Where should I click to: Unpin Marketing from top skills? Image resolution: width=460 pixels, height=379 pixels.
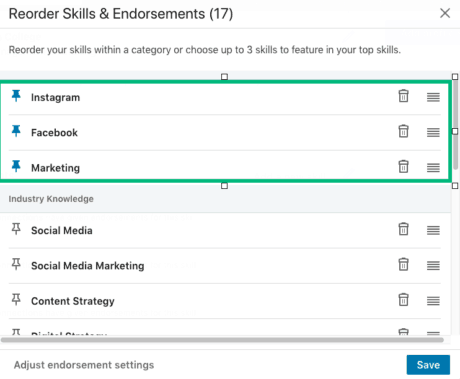[16, 166]
